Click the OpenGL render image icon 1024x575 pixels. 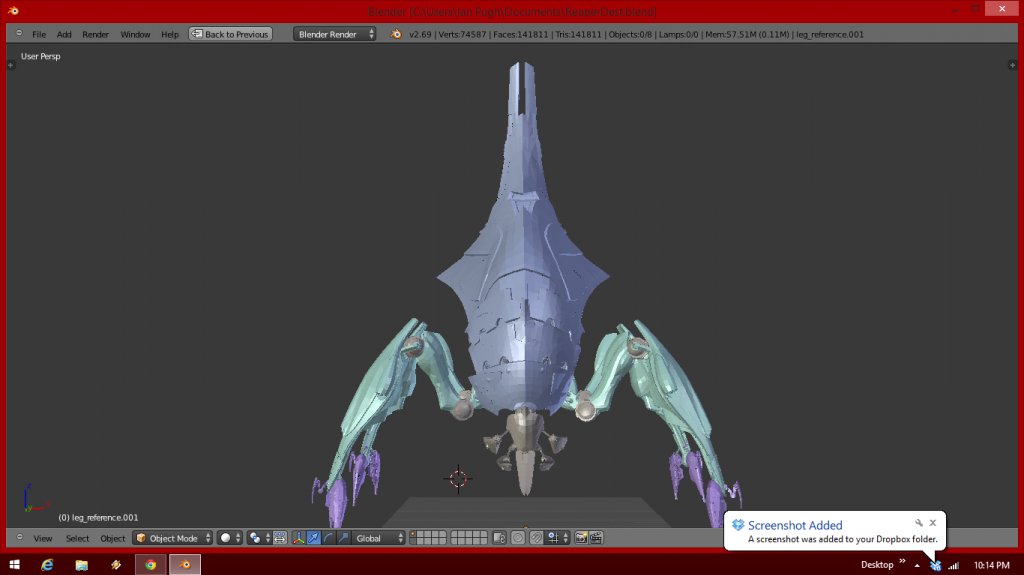coord(581,538)
